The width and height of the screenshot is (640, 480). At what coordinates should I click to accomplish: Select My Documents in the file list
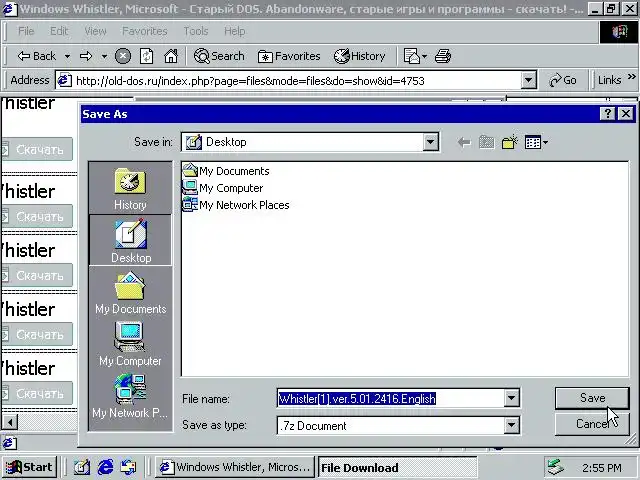[x=226, y=171]
